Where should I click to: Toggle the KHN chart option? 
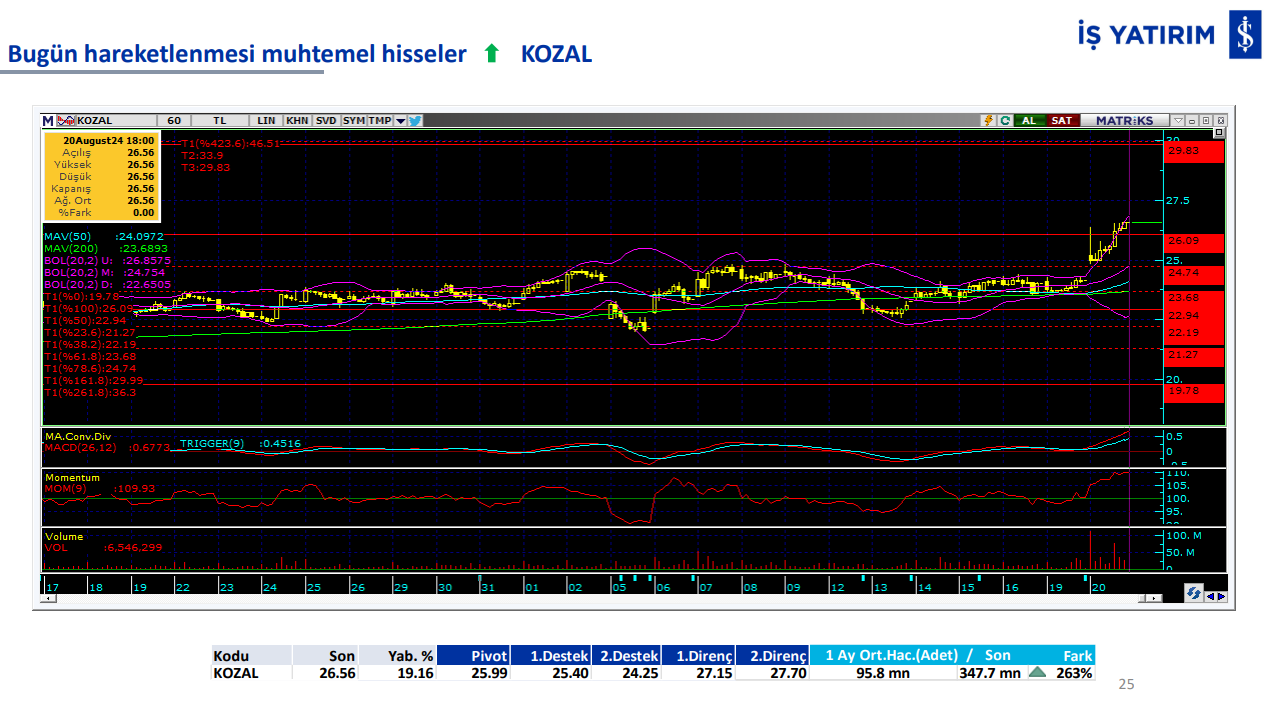297,121
